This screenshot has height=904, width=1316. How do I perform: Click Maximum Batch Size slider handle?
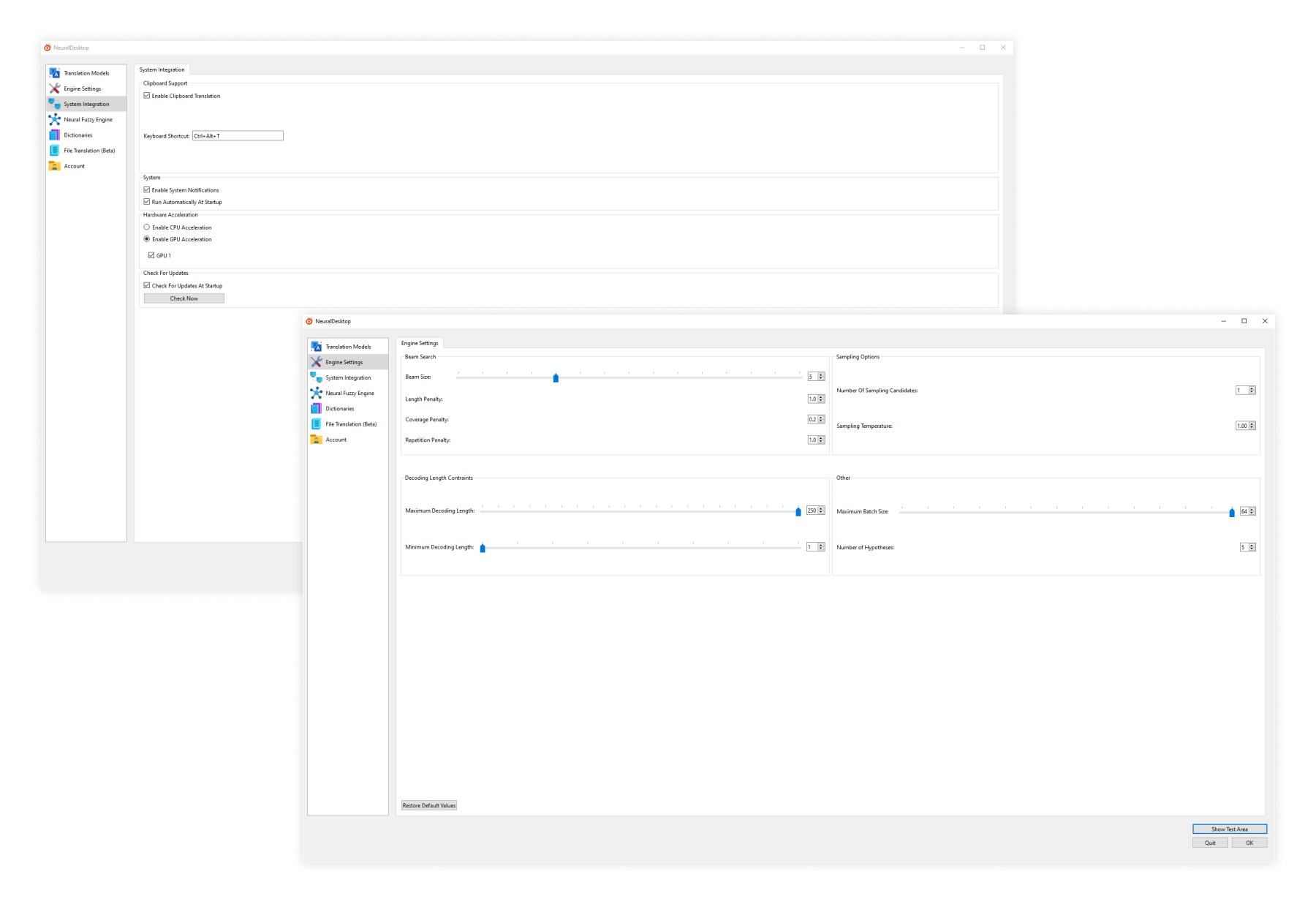pyautogui.click(x=1232, y=513)
